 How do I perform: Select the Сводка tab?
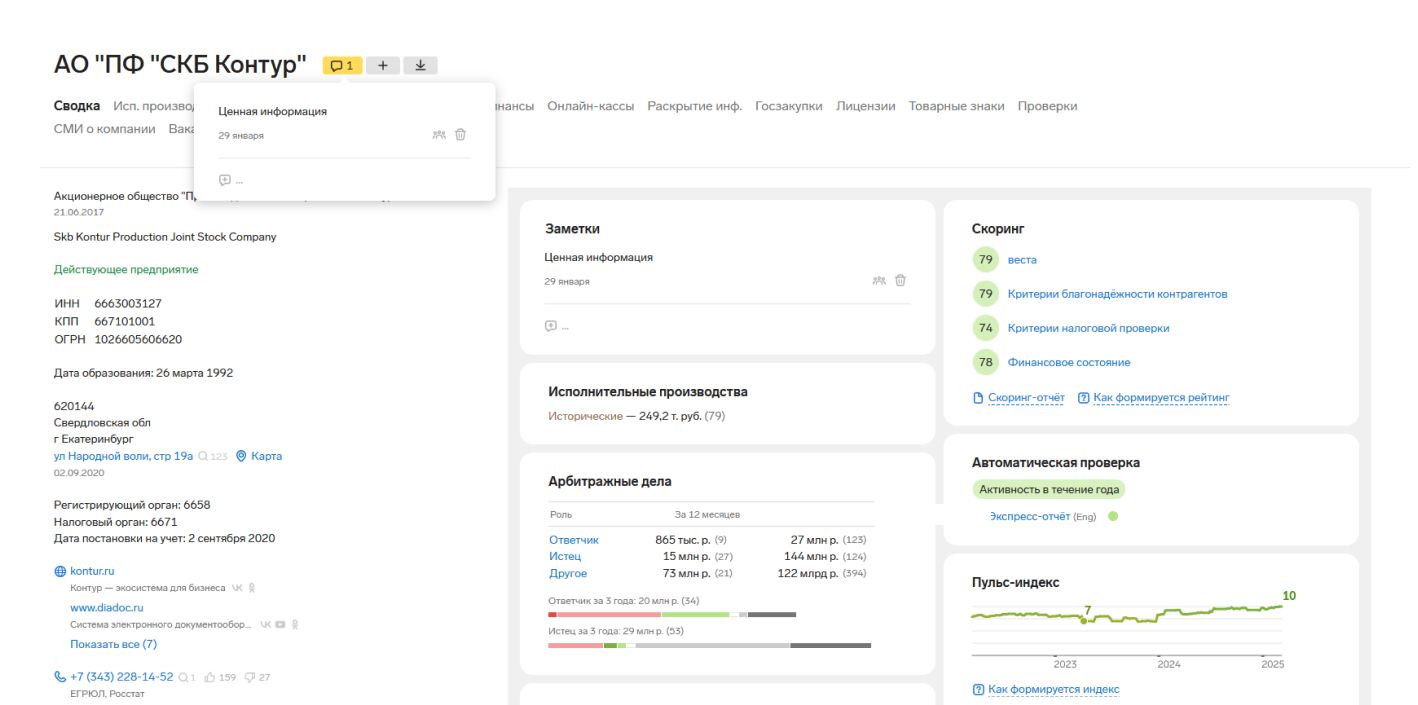(x=77, y=106)
